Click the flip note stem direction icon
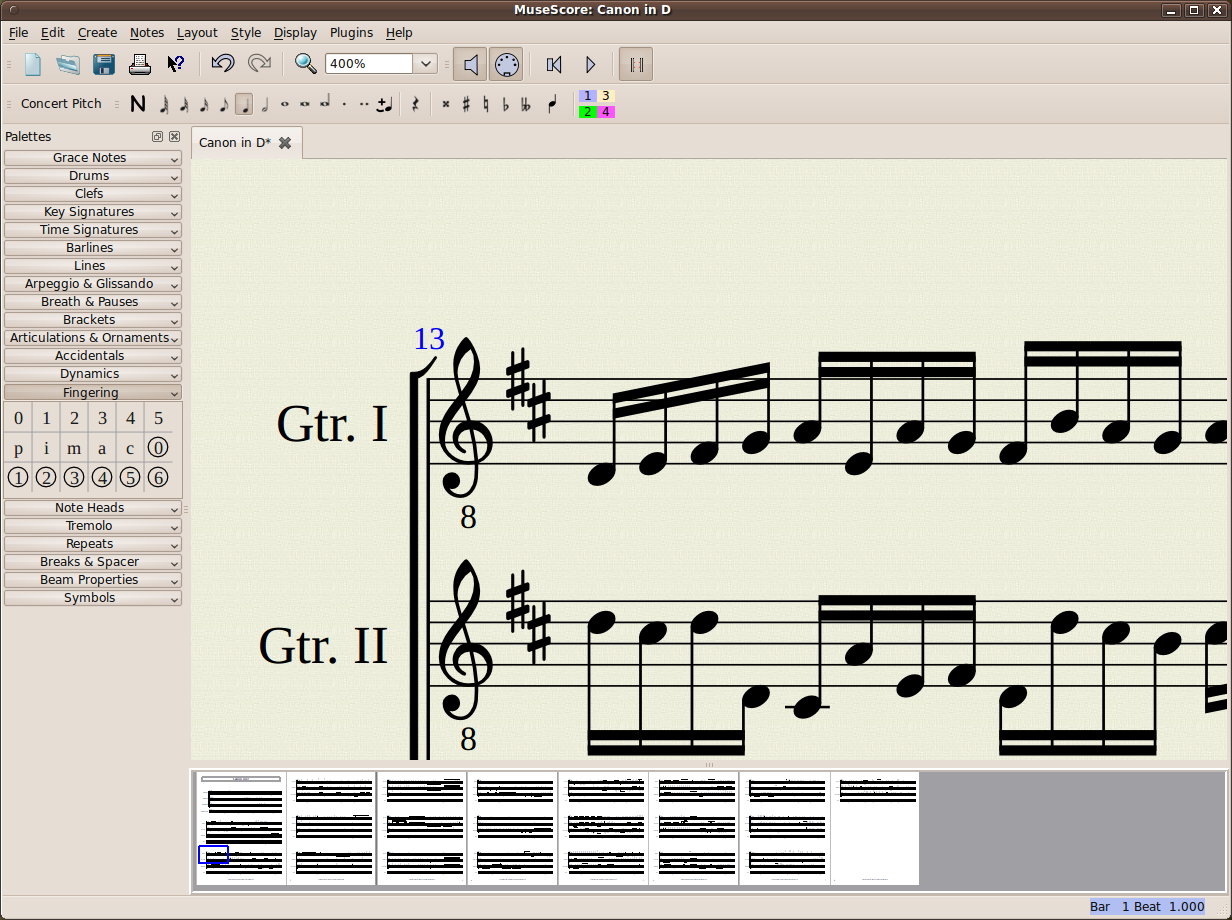1232x920 pixels. pyautogui.click(x=552, y=103)
